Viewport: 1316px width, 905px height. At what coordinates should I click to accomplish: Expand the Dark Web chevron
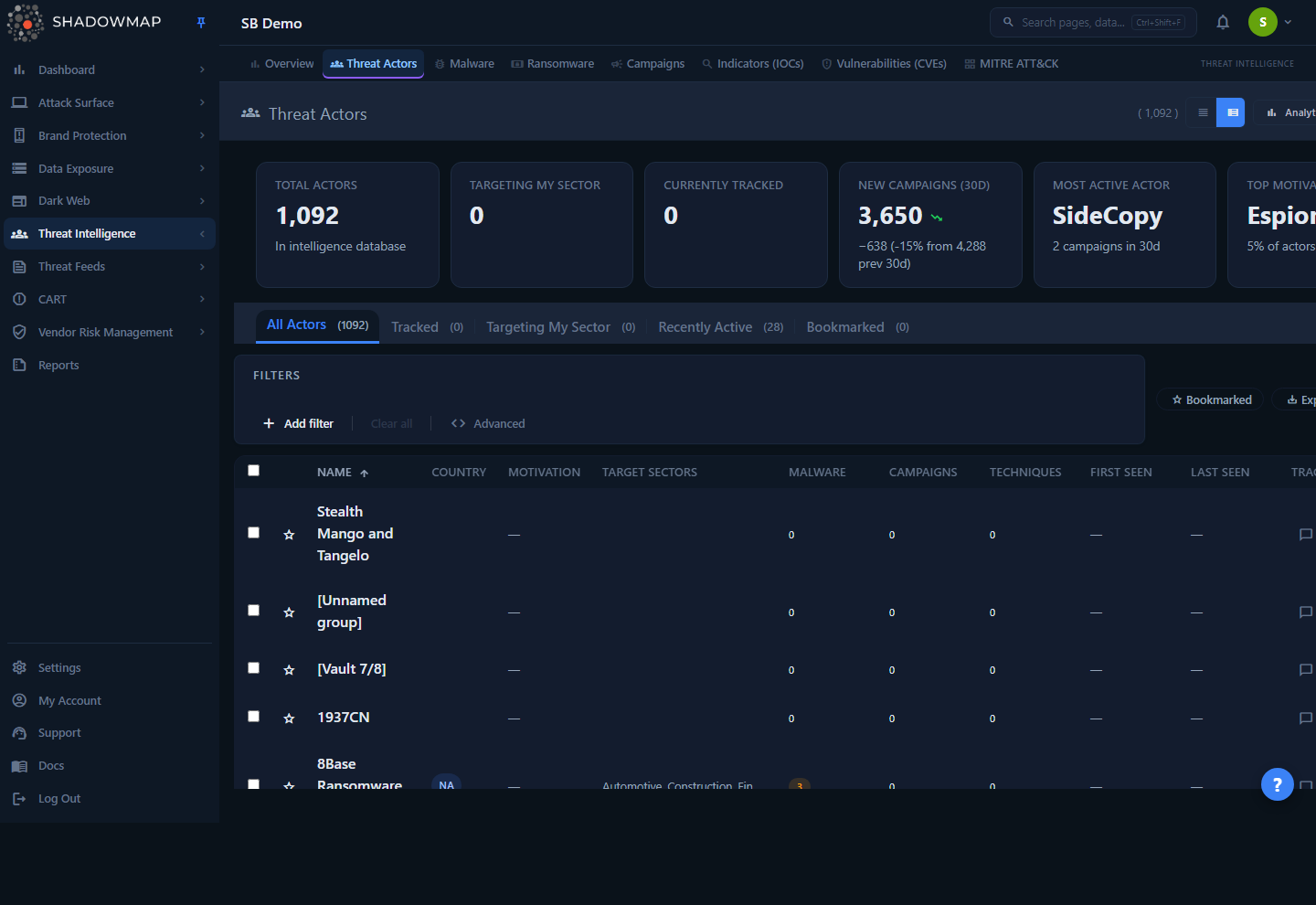(x=202, y=201)
